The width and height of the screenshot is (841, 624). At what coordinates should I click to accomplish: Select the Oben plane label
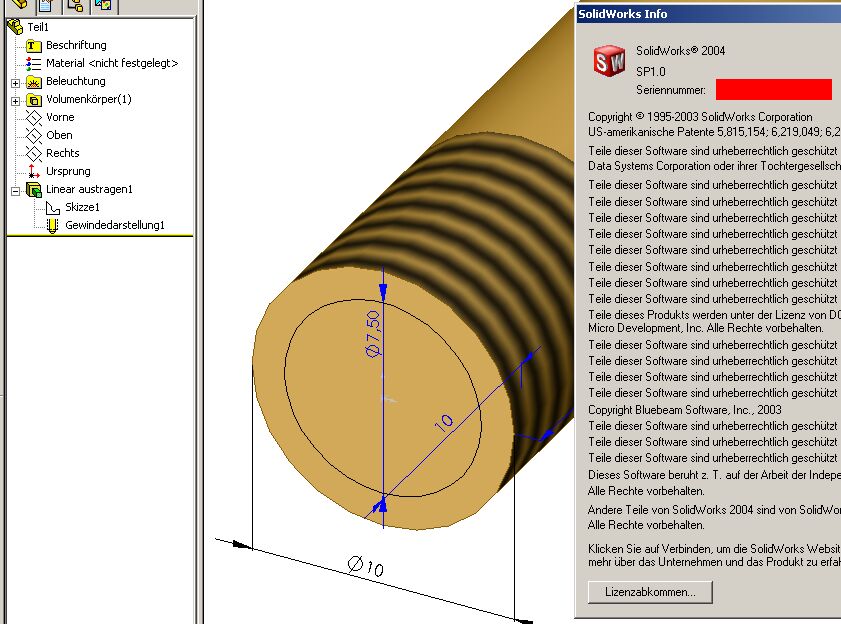pos(59,135)
